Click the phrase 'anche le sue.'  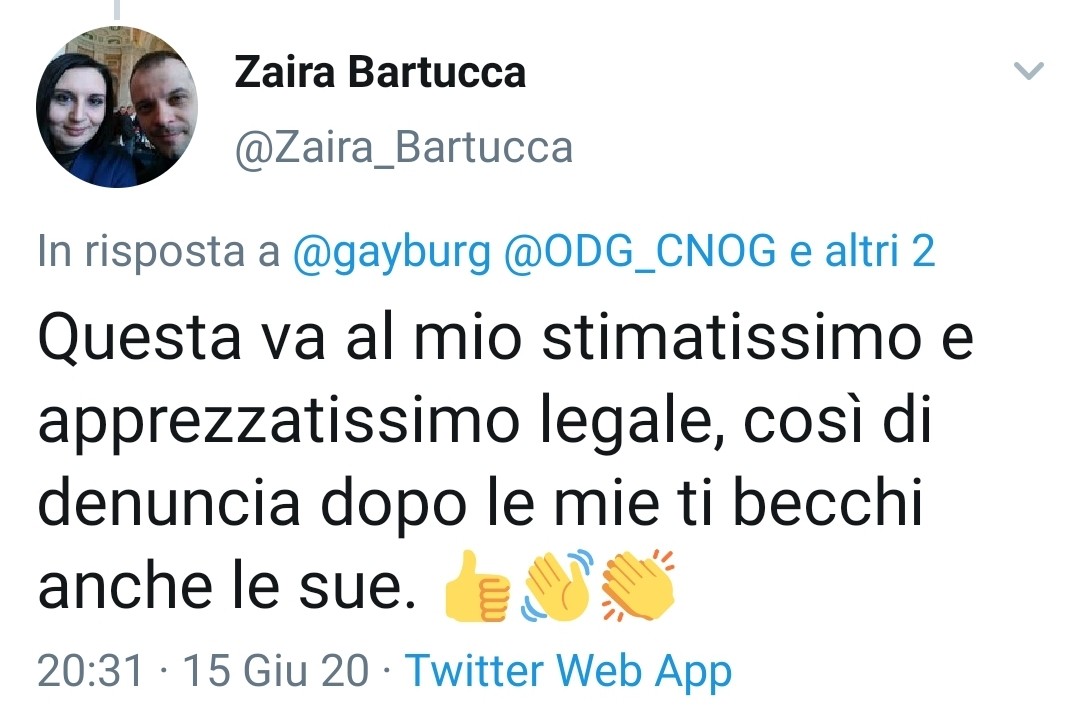point(227,586)
